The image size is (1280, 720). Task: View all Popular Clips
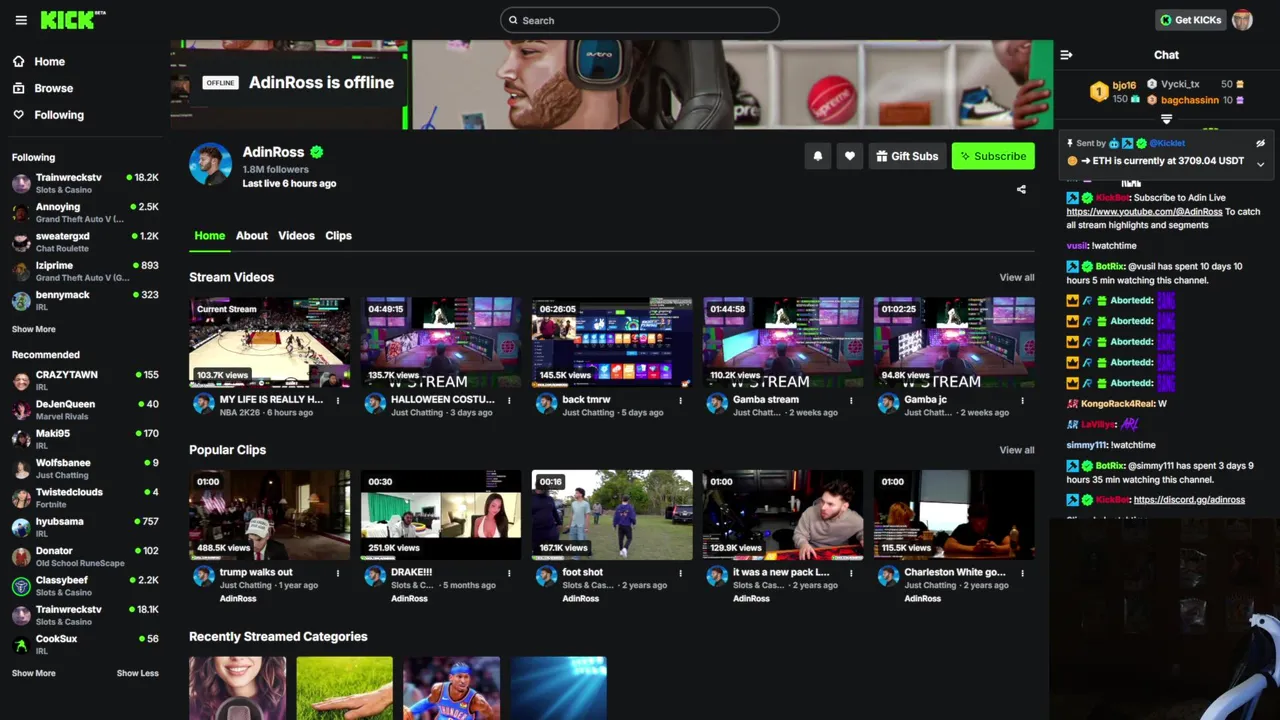pos(1017,450)
